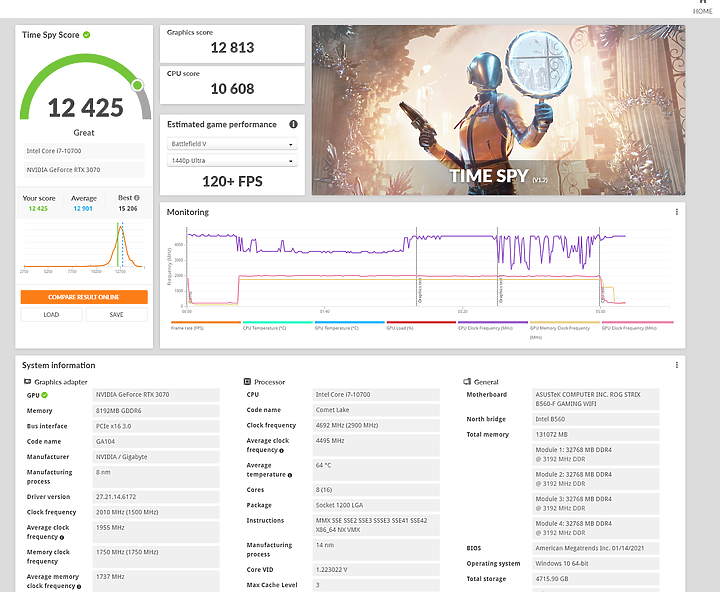Toggle the GPU Clock Frequency legend series
This screenshot has width=720, height=592.
(x=637, y=325)
